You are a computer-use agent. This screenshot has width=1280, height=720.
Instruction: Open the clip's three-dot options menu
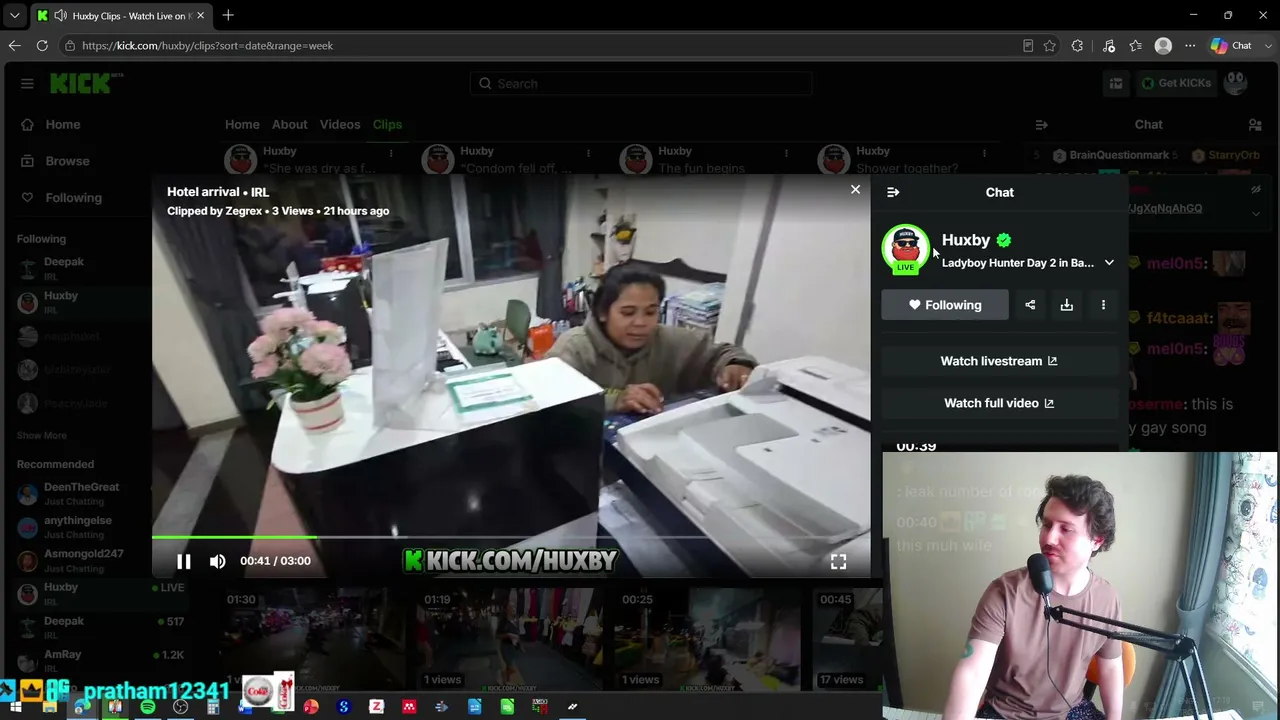pyautogui.click(x=1103, y=305)
